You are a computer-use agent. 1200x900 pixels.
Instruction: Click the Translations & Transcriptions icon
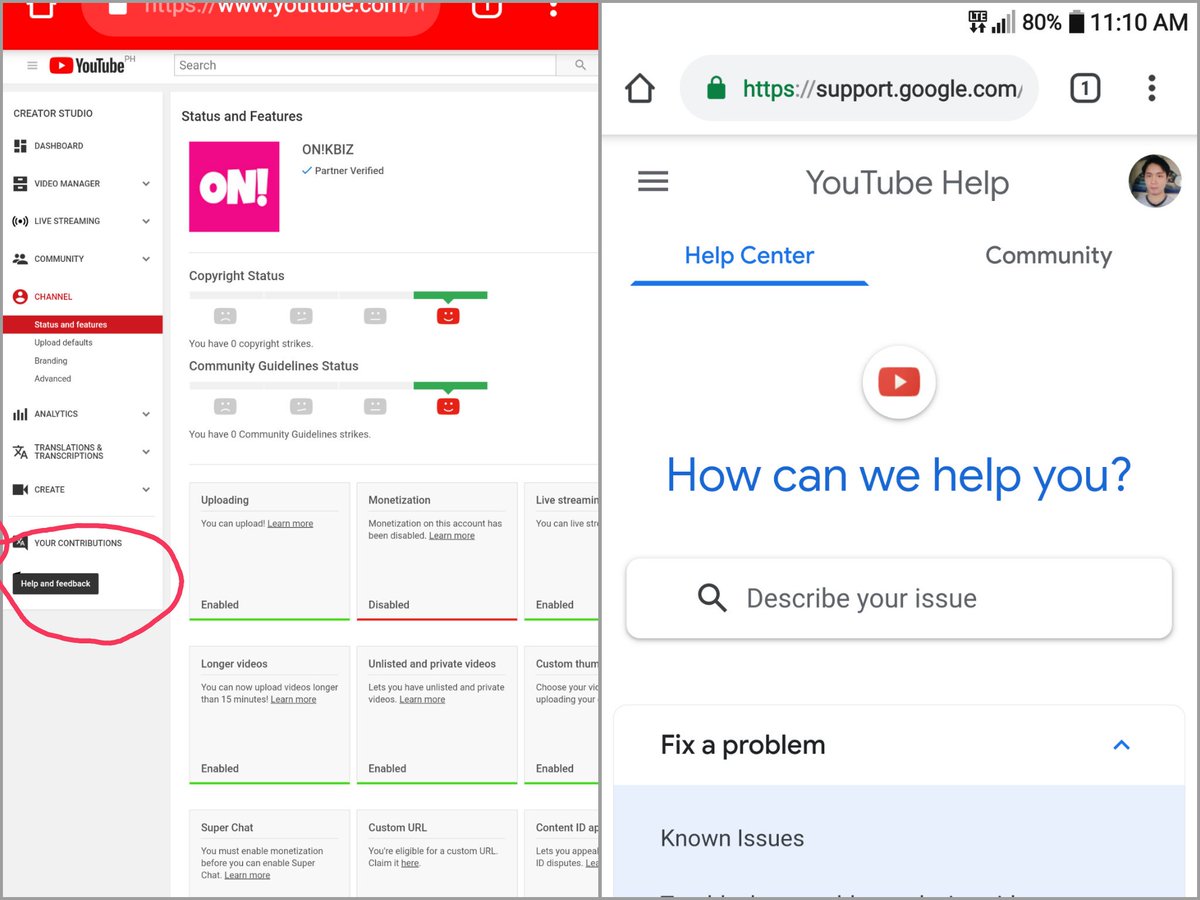(x=20, y=452)
